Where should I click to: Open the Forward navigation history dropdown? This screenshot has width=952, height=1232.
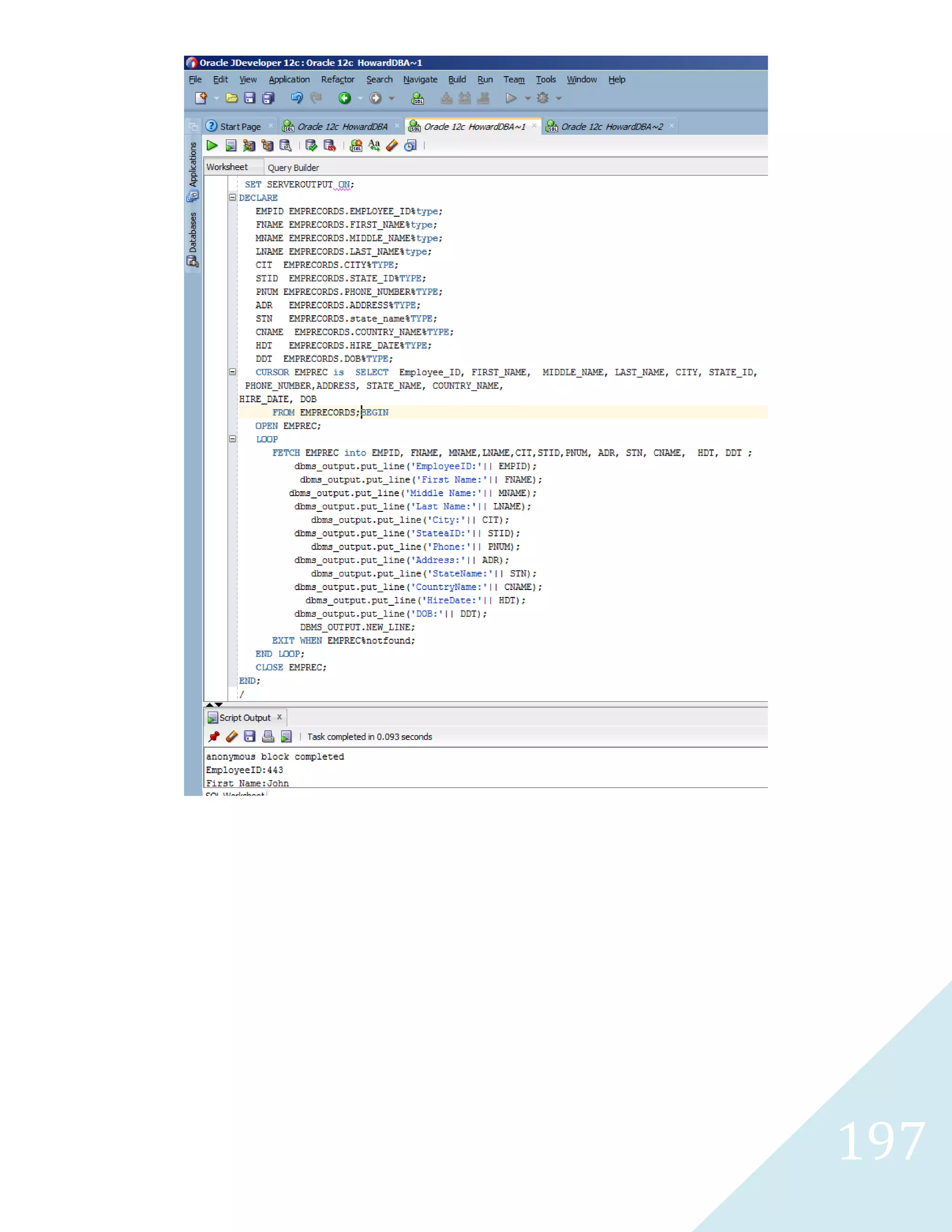[391, 98]
